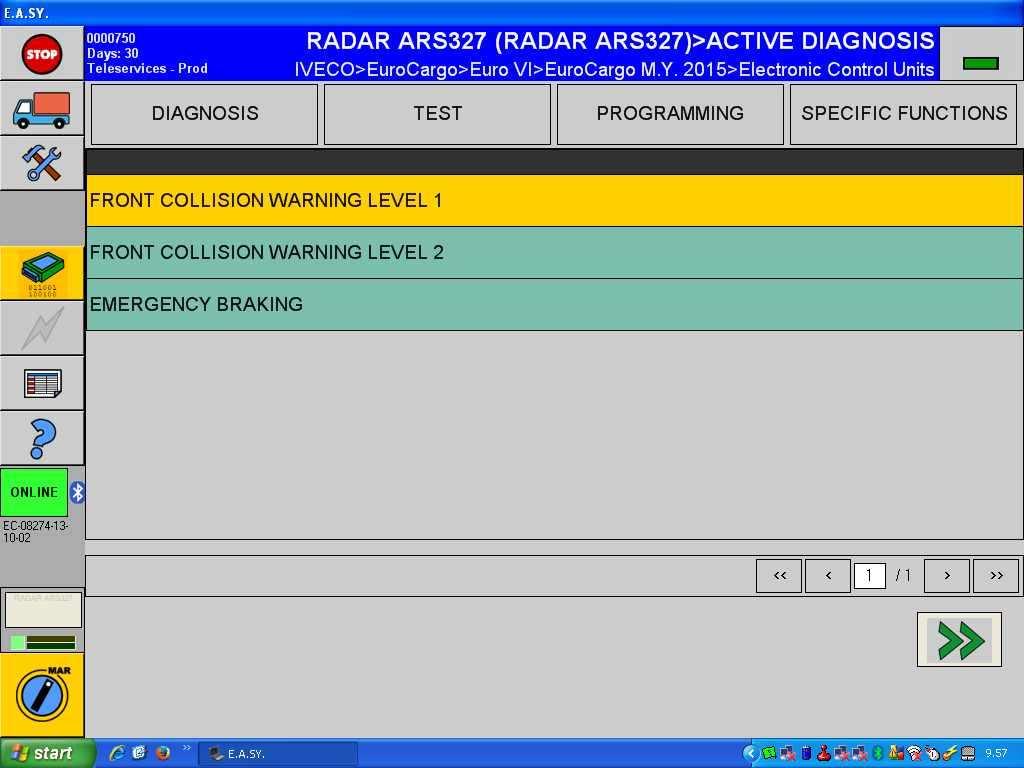Switch to E.A.SY. taskbar button
This screenshot has height=768, width=1024.
tap(278, 754)
